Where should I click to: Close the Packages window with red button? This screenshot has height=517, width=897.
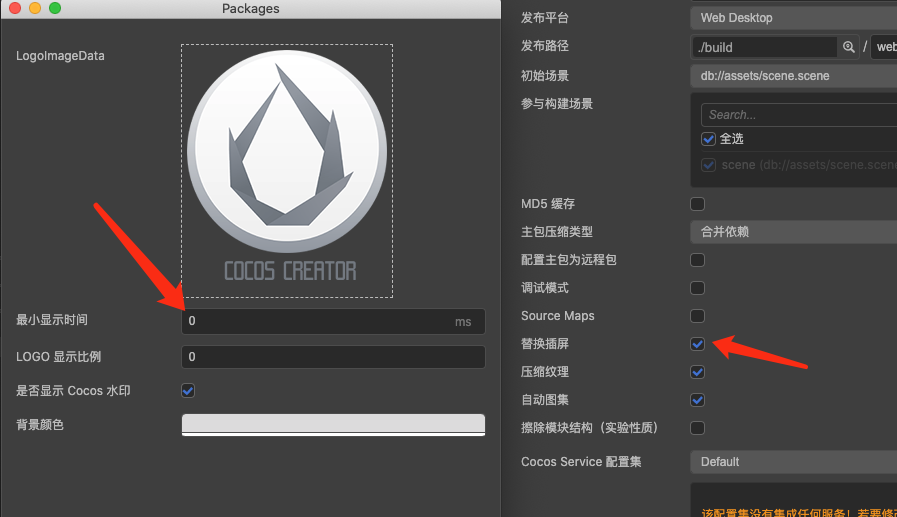pos(15,8)
